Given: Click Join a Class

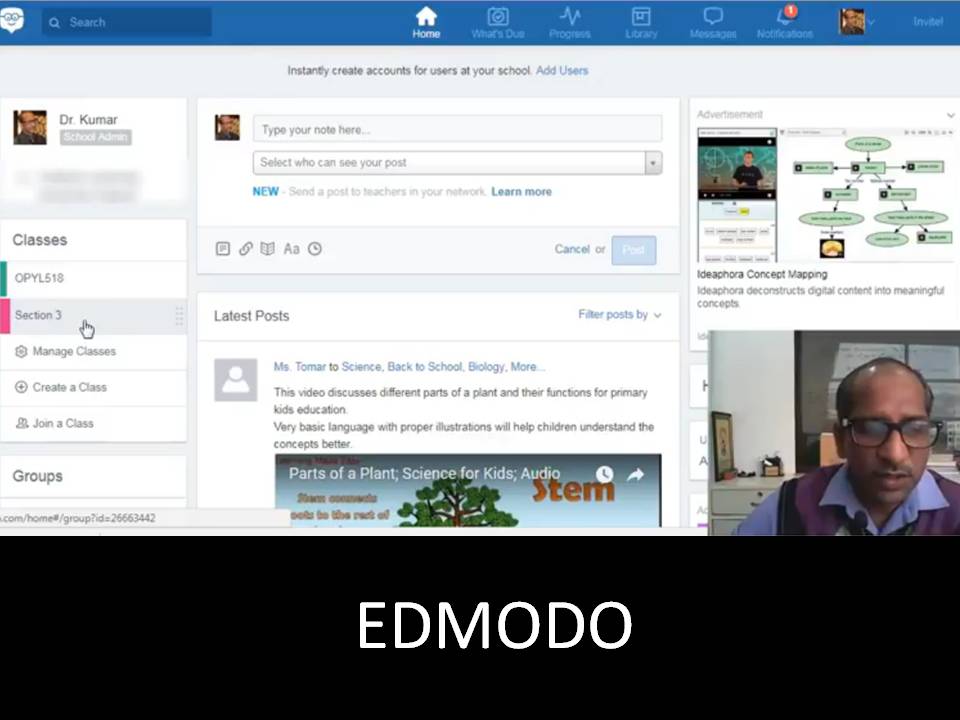Looking at the screenshot, I should 62,424.
